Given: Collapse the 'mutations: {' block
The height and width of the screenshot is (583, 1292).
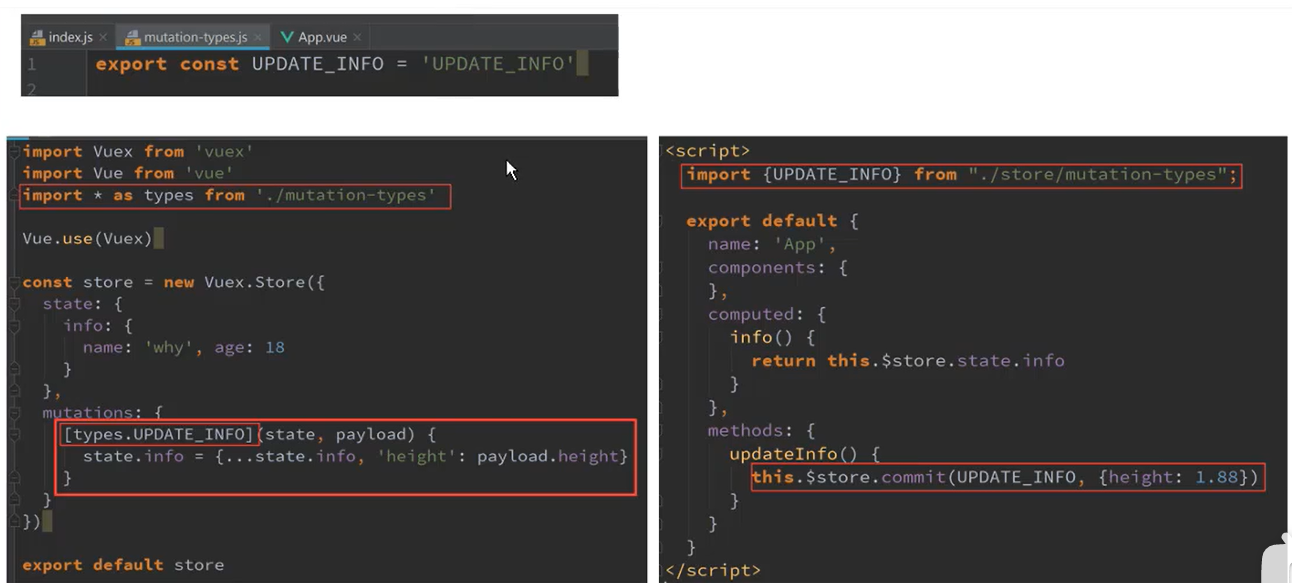Looking at the screenshot, I should tap(14, 413).
